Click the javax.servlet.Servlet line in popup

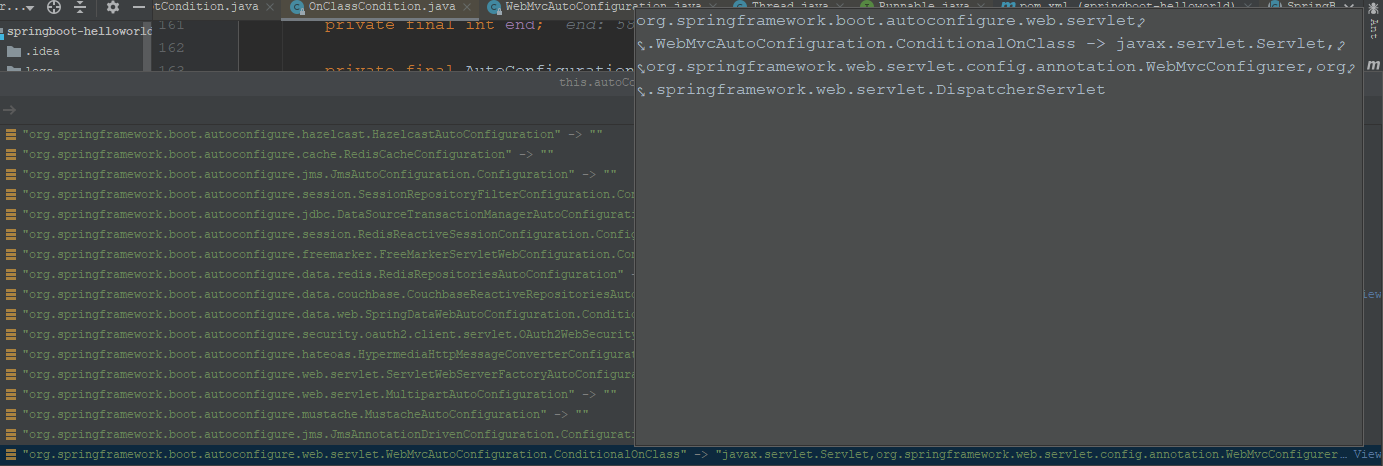point(991,44)
